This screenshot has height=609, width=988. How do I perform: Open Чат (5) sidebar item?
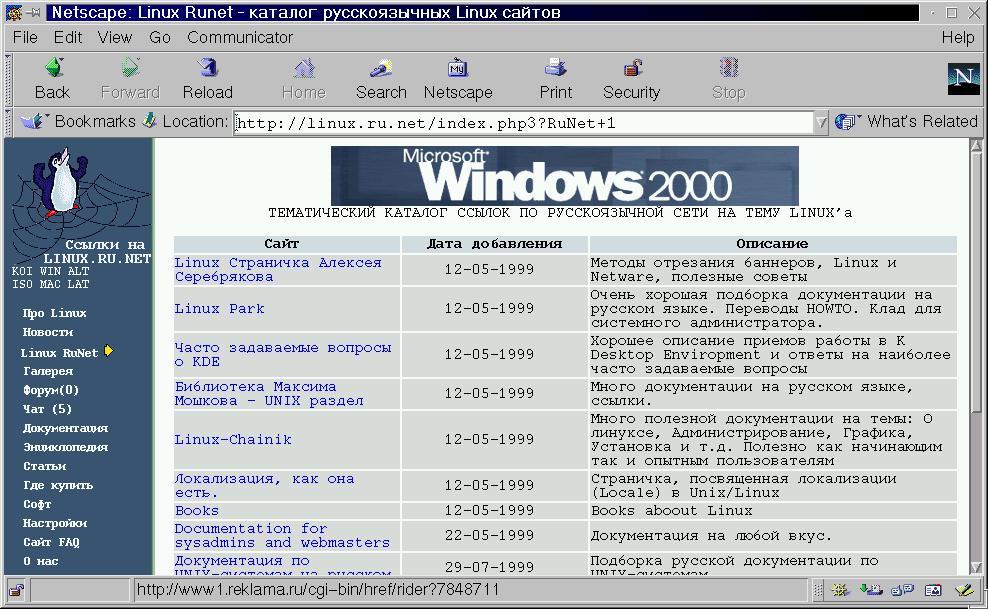click(x=47, y=409)
